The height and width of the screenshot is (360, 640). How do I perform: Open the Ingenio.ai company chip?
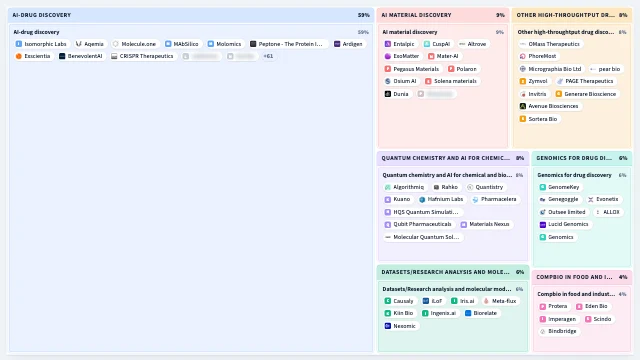click(439, 313)
